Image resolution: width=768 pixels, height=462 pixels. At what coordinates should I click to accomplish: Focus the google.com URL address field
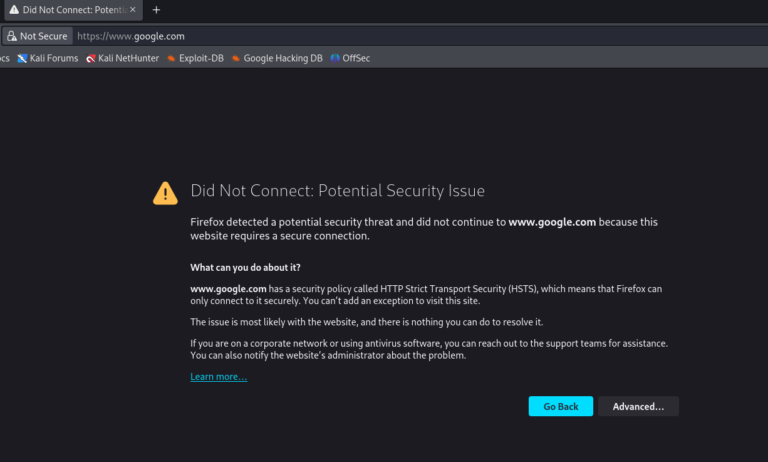tap(421, 36)
